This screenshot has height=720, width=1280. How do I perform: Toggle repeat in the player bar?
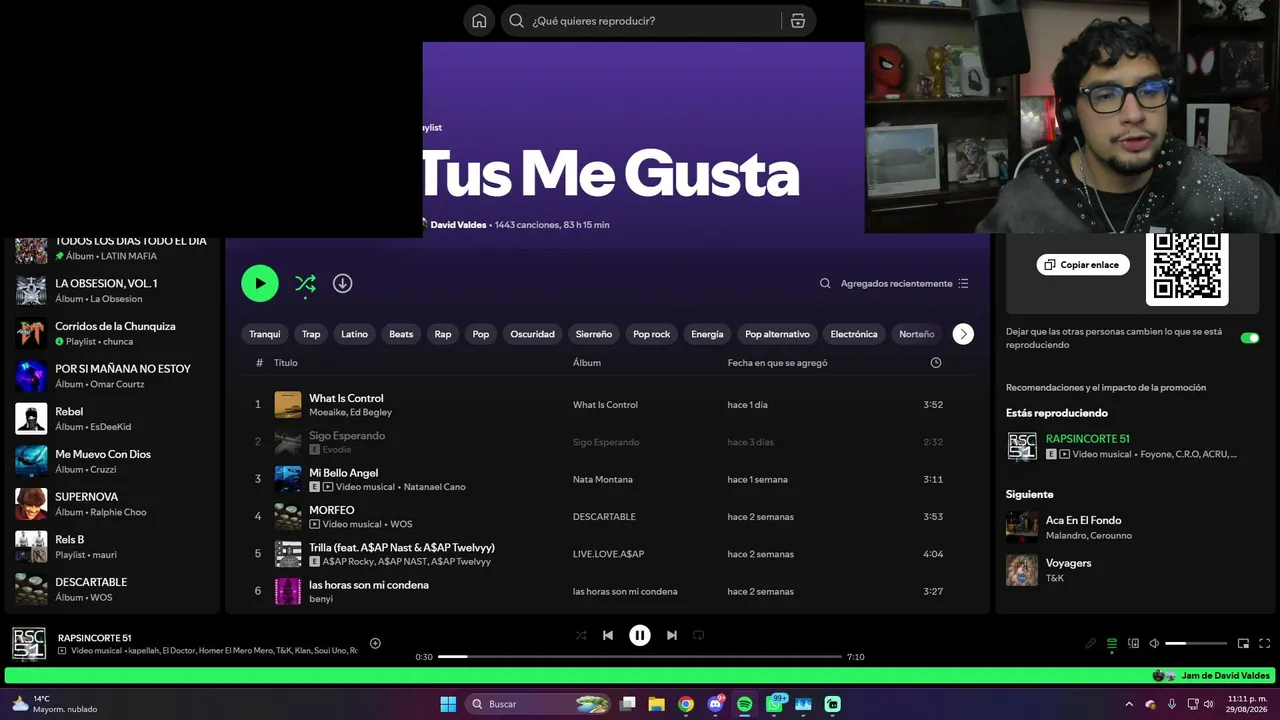click(699, 635)
